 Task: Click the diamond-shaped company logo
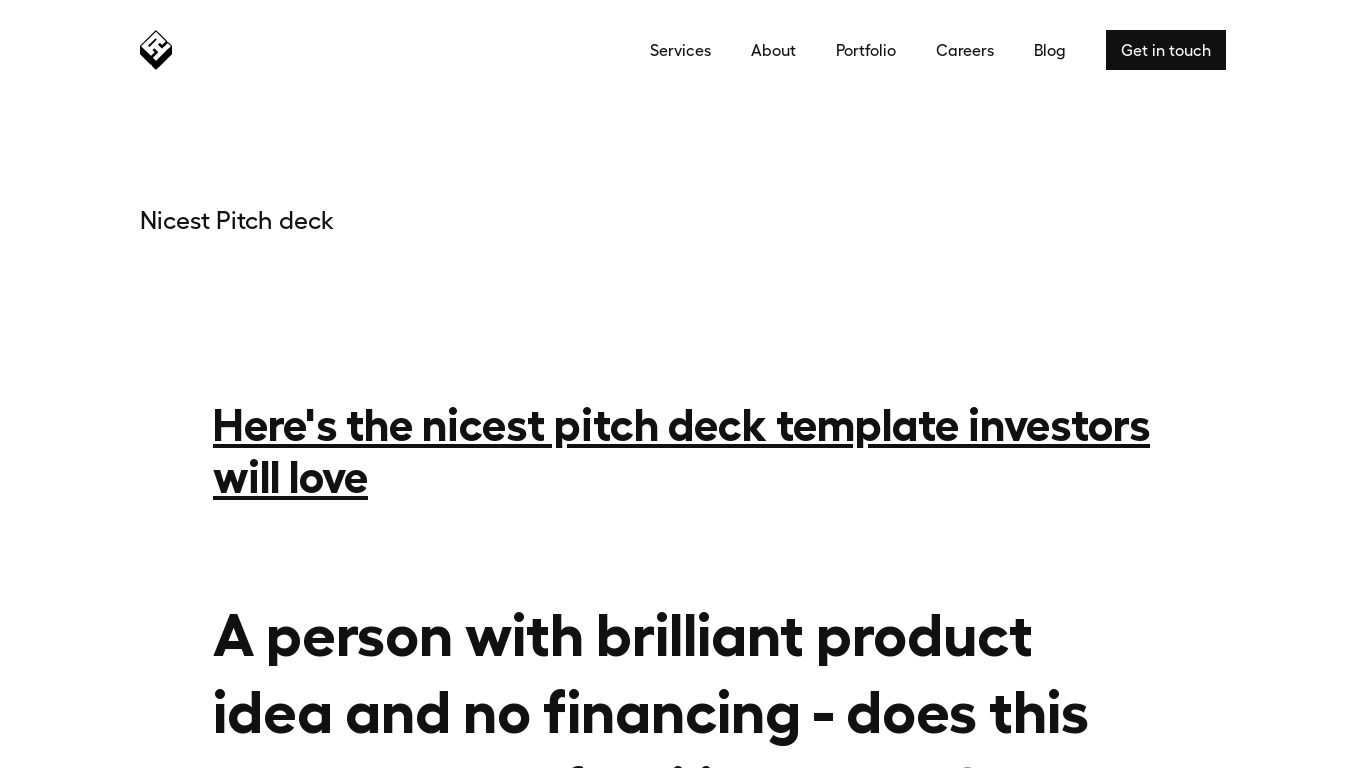(x=156, y=50)
